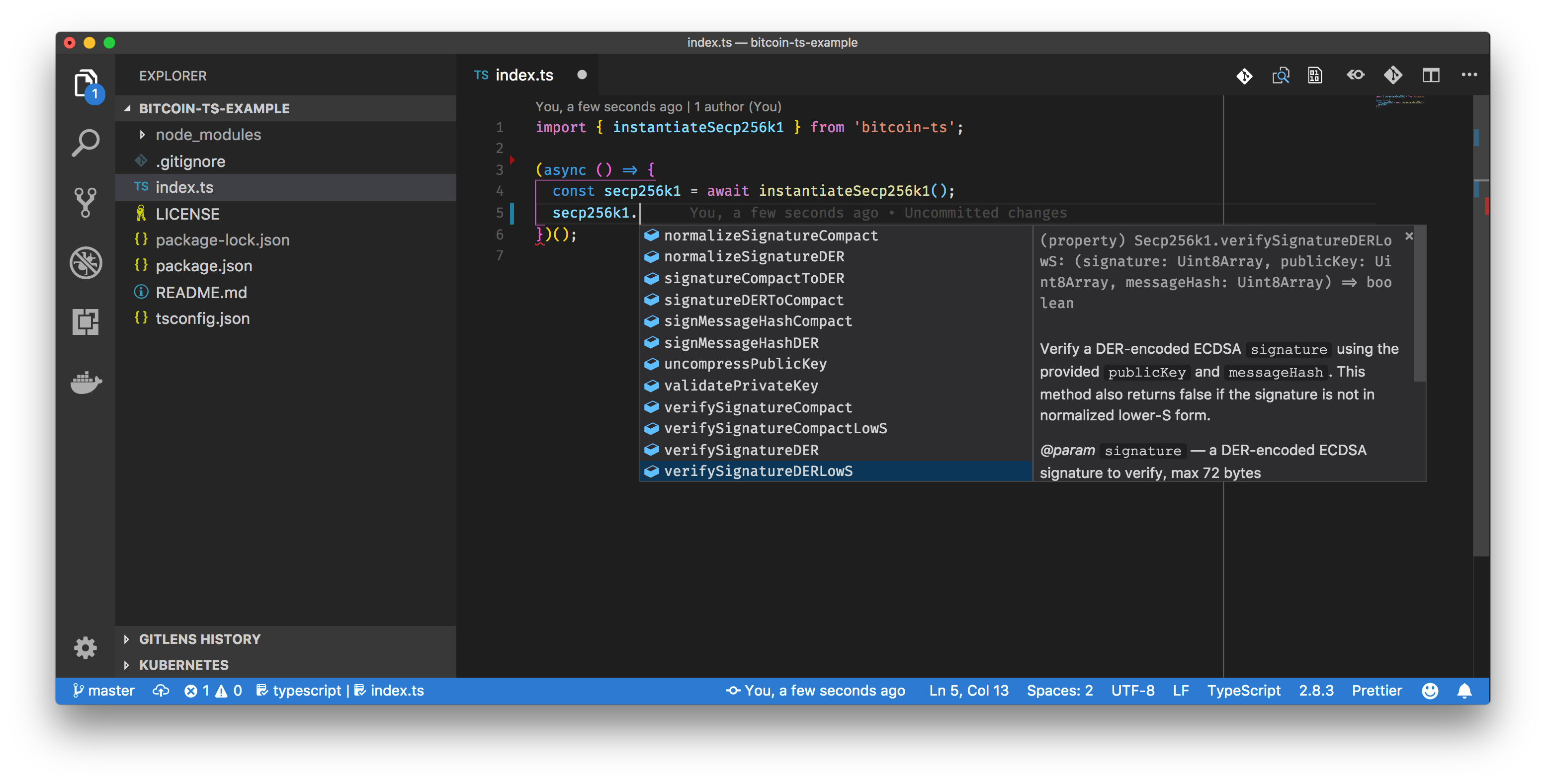
Task: Expand the node_modules folder
Action: point(208,134)
